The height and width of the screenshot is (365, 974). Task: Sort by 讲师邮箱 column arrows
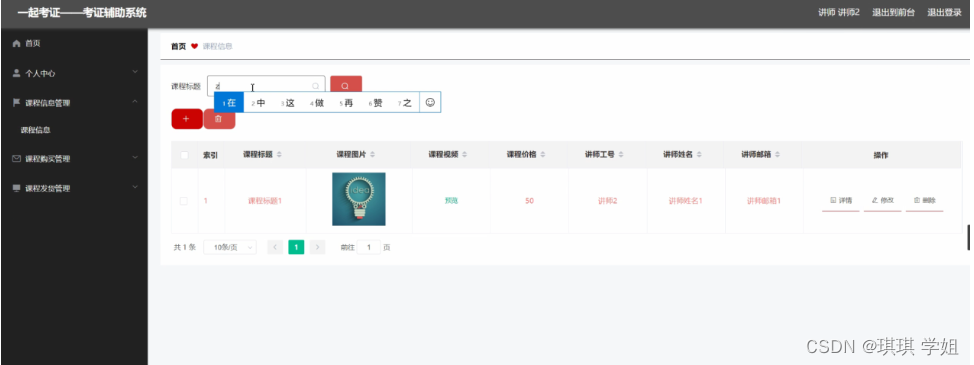[778, 155]
